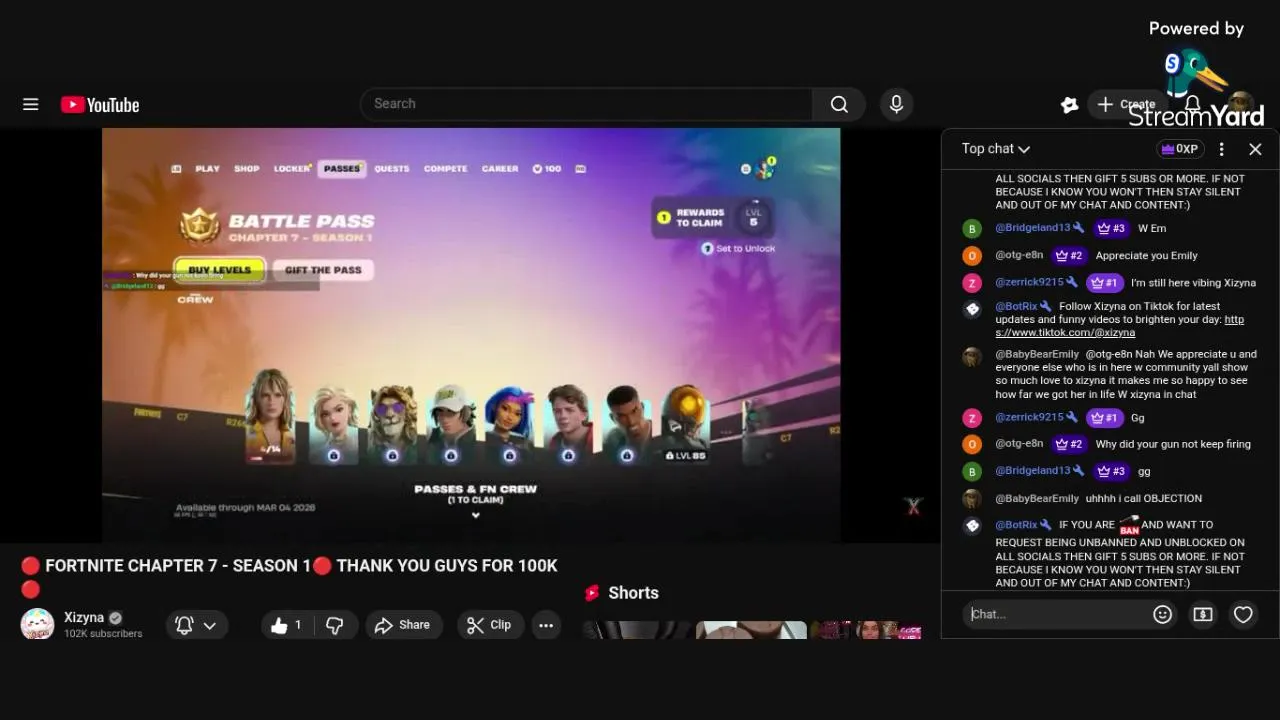The height and width of the screenshot is (720, 1280).
Task: Click the LOCKER tab in Fortnite menu
Action: pos(292,169)
